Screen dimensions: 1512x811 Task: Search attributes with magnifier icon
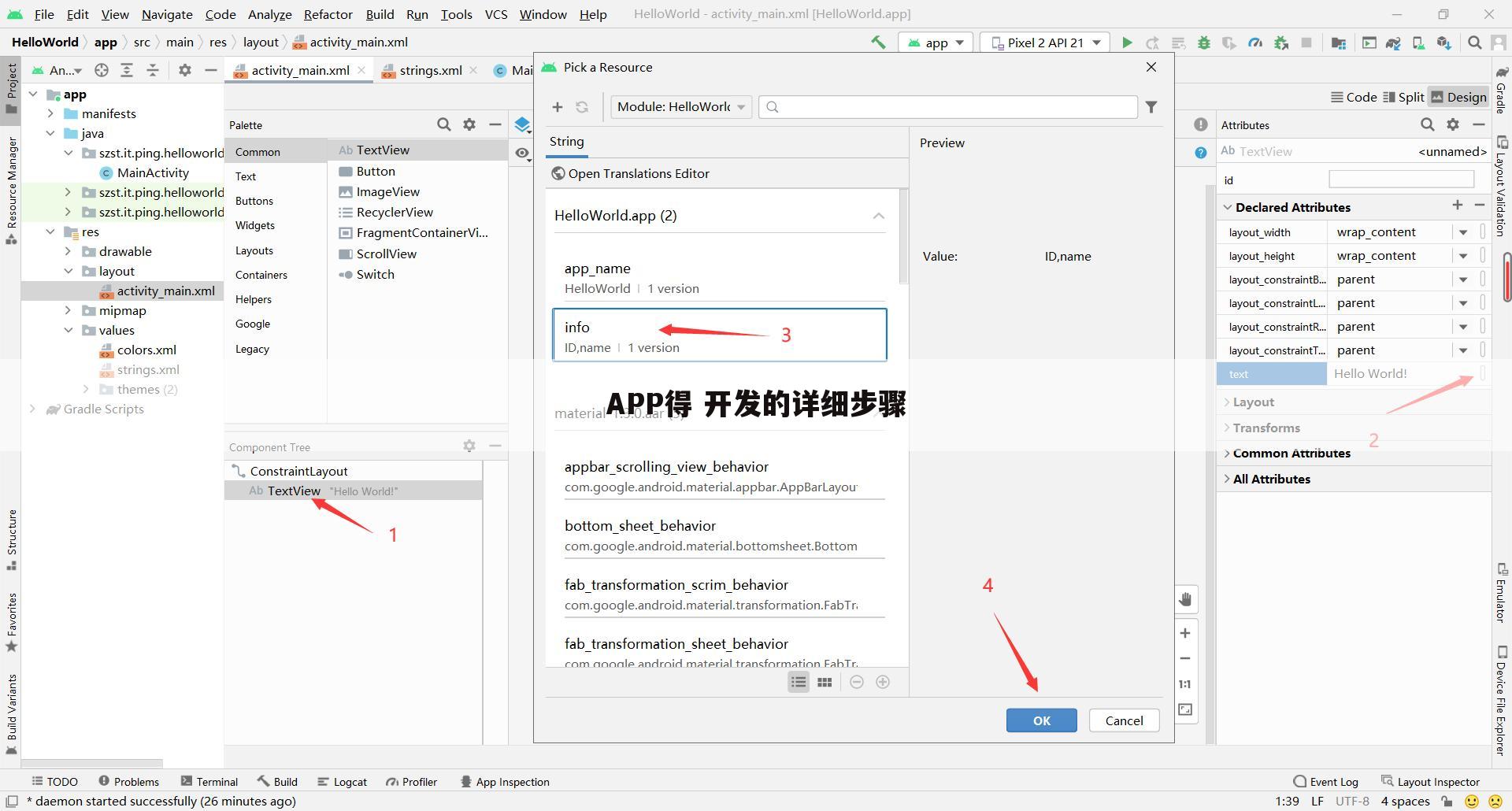click(1428, 124)
